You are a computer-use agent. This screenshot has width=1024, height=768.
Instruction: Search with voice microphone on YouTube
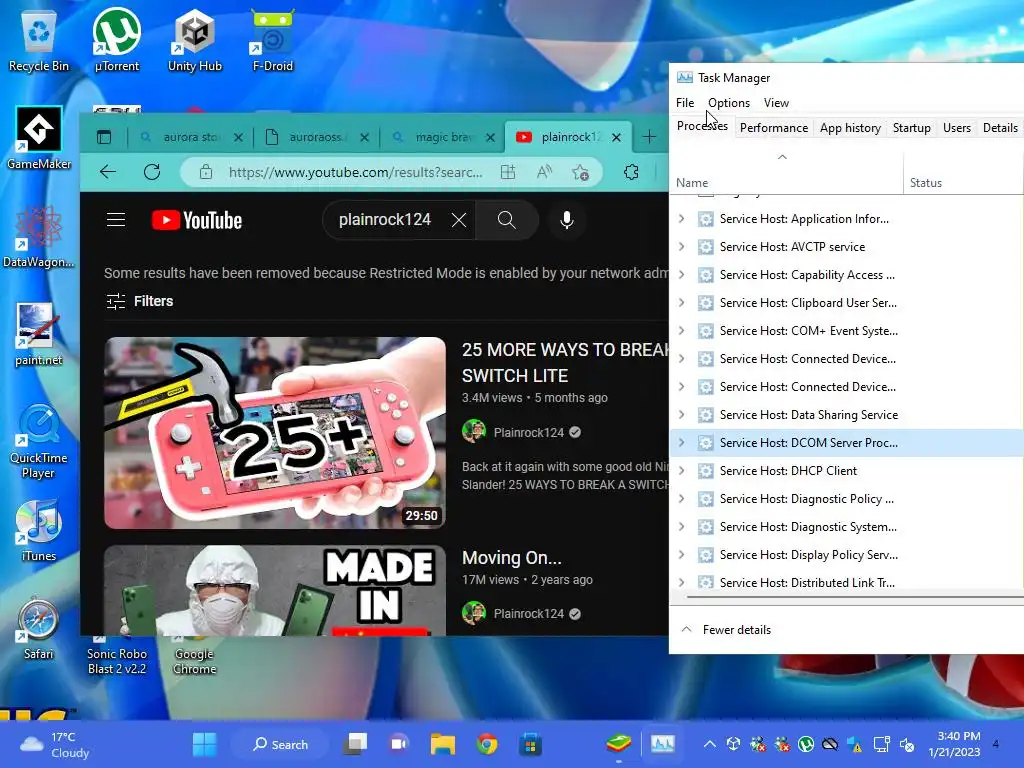(x=567, y=220)
